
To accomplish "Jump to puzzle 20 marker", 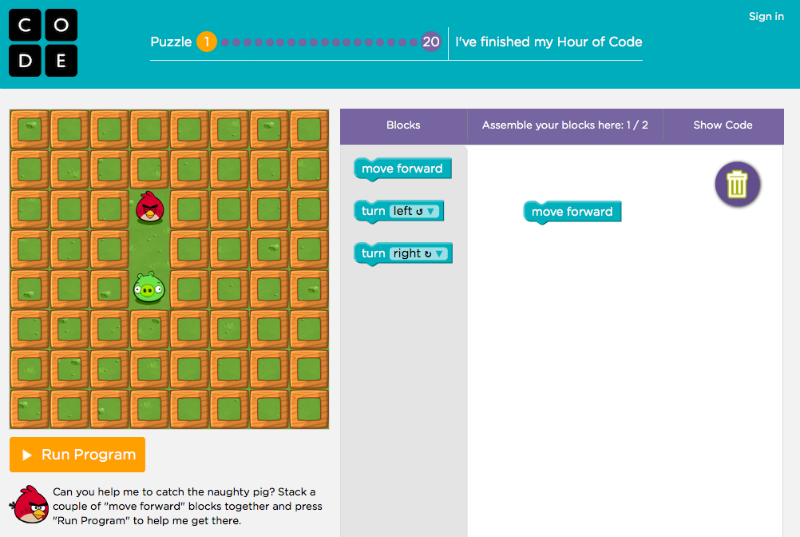I will pyautogui.click(x=431, y=41).
